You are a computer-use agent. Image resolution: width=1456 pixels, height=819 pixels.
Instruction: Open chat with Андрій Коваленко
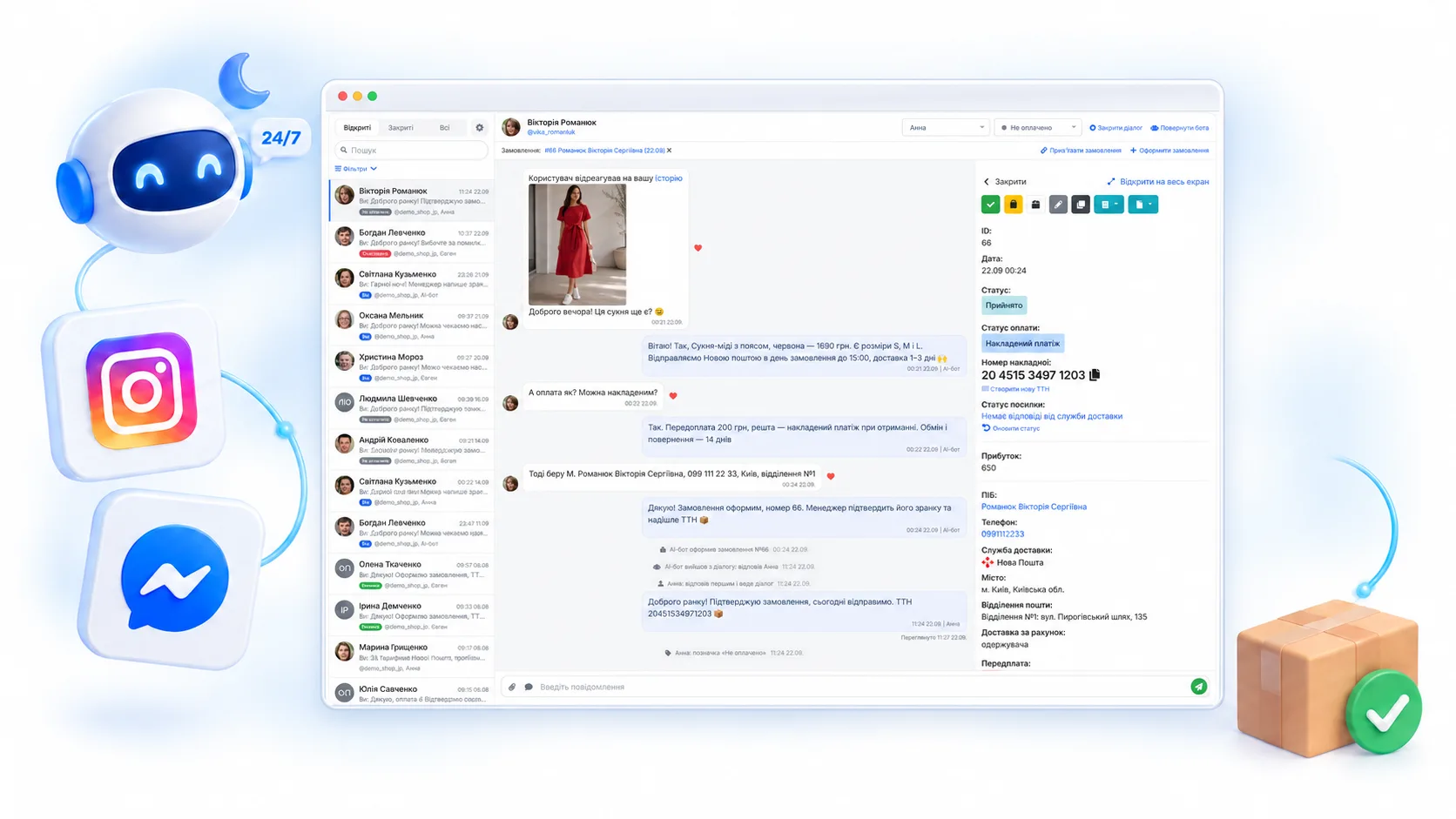coord(412,449)
